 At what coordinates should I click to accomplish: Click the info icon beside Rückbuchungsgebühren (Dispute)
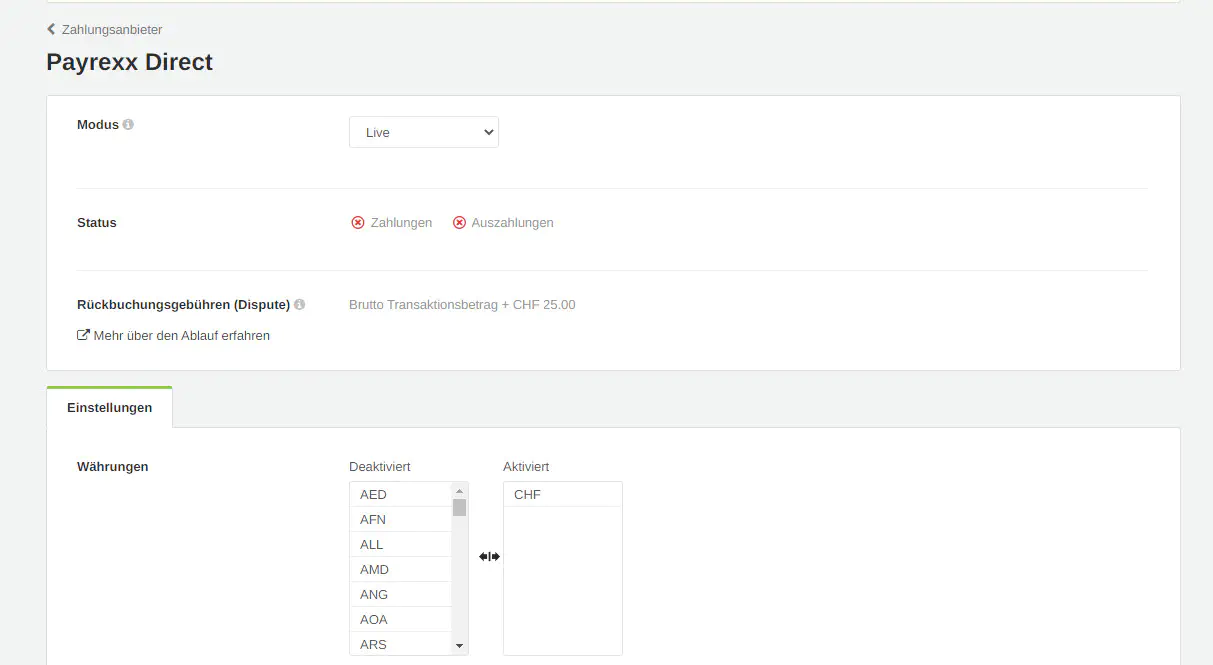click(x=302, y=304)
